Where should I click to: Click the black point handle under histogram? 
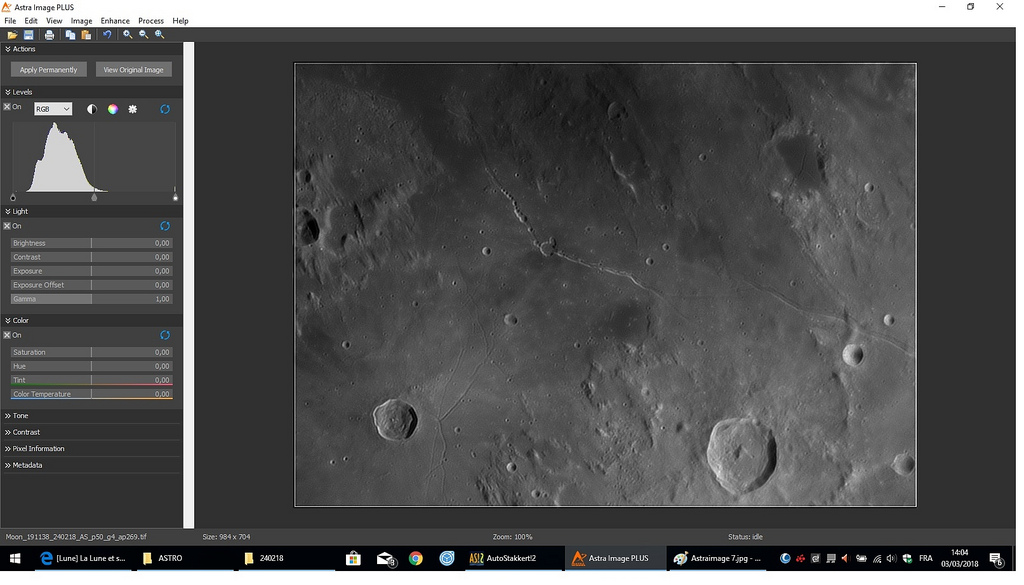pos(13,197)
